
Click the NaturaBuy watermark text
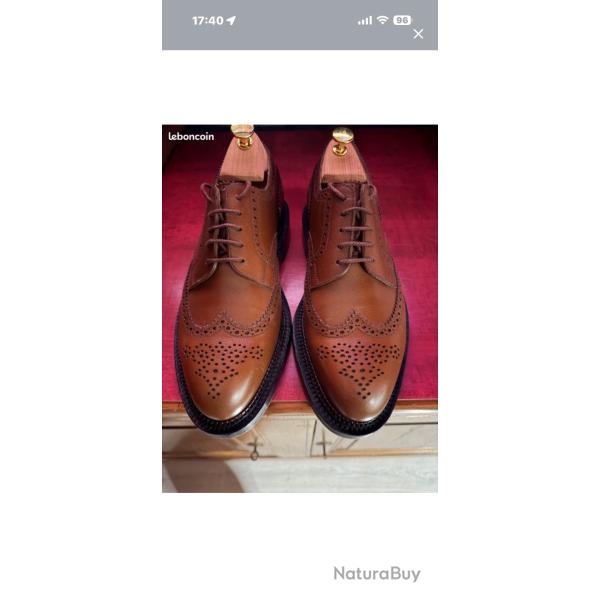pos(377,574)
